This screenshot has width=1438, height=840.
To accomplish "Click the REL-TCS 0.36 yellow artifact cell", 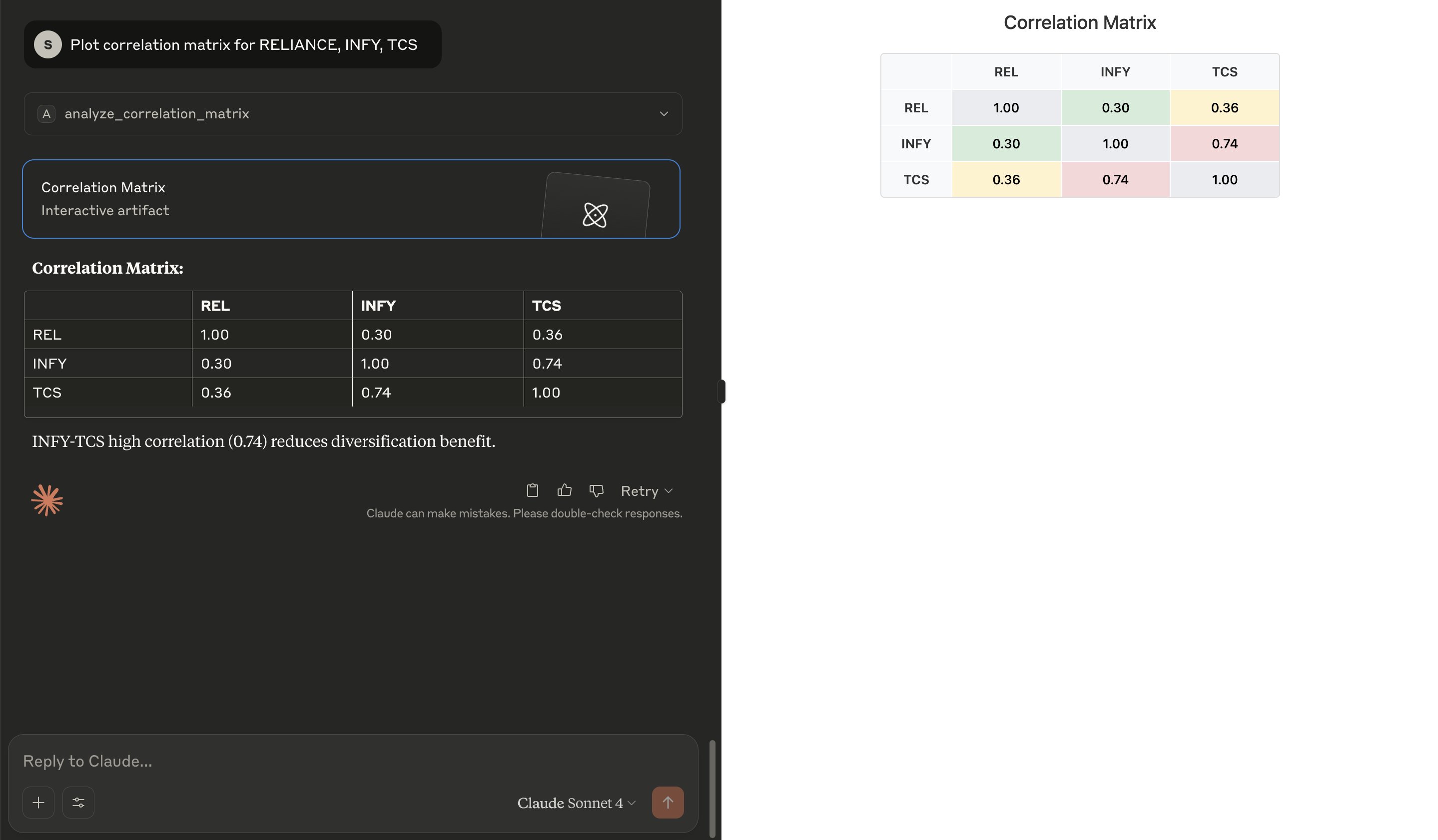I will pos(1225,108).
